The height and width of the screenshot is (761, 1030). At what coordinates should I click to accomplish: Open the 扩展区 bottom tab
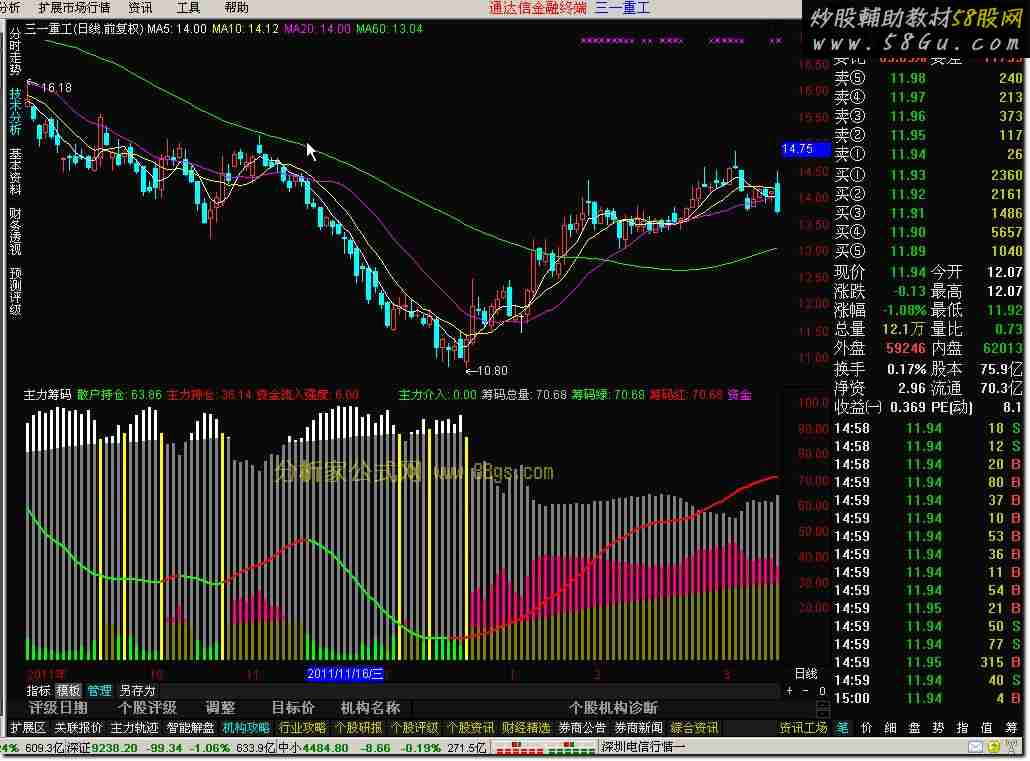point(28,728)
